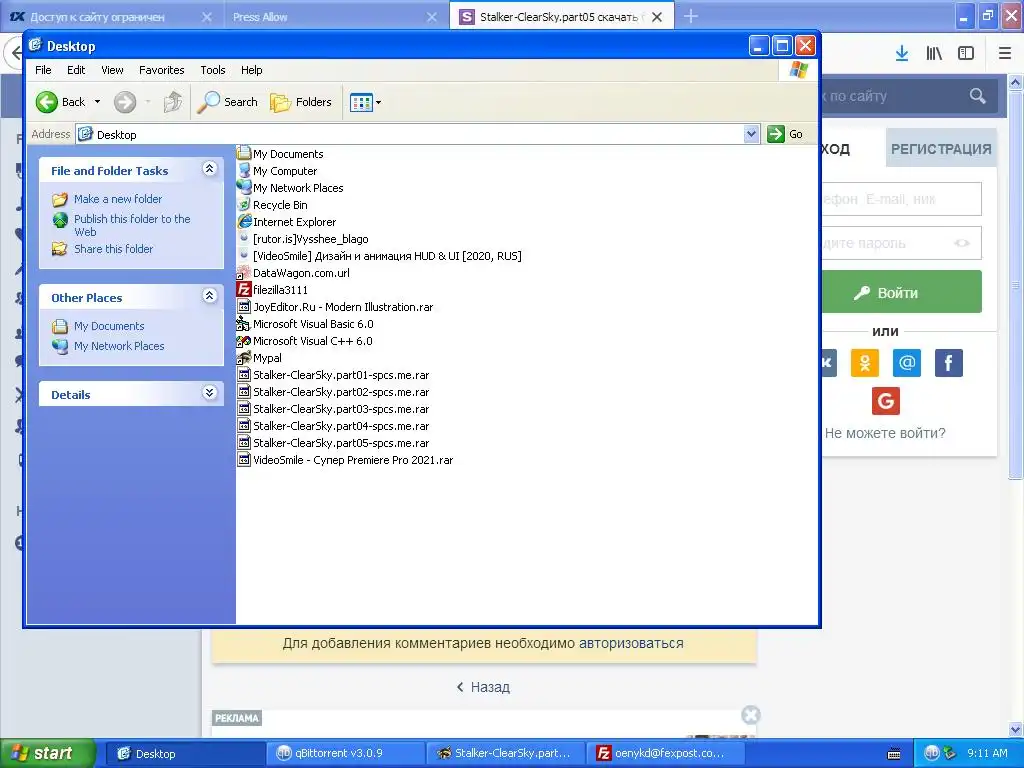
Task: Open a new browser tab with plus
Action: (690, 16)
